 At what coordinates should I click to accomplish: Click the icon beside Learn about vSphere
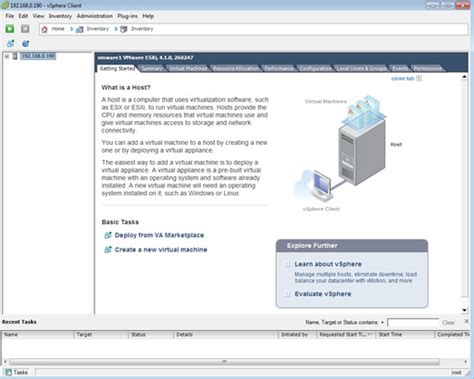pyautogui.click(x=287, y=264)
